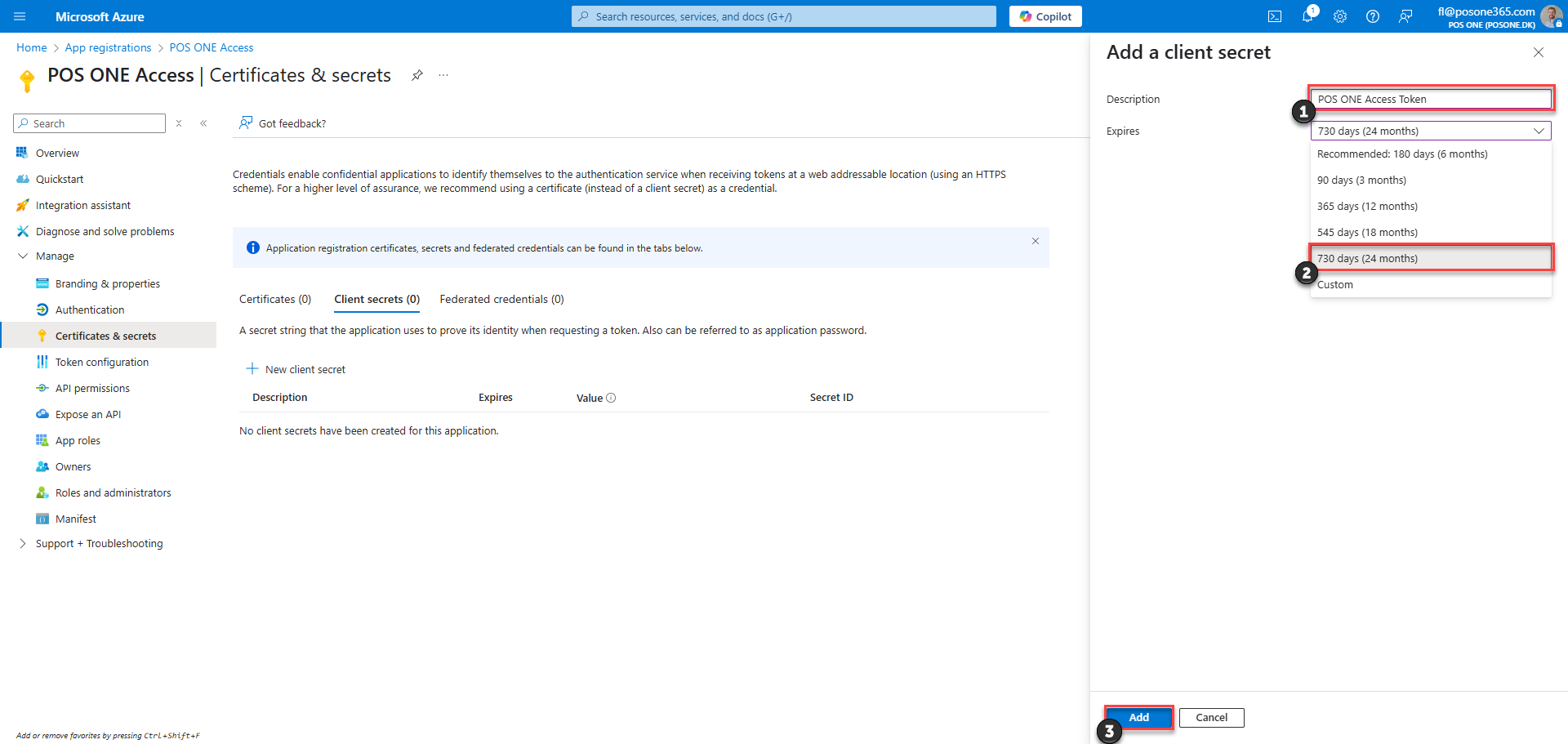
Task: Click the Roles and administrators icon
Action: coord(42,492)
